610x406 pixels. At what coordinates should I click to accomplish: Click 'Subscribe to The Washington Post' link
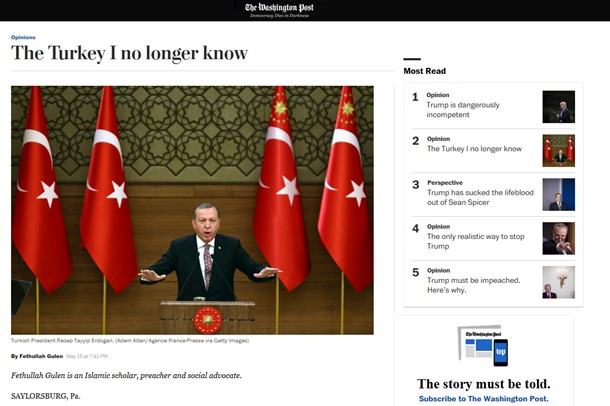pyautogui.click(x=483, y=399)
